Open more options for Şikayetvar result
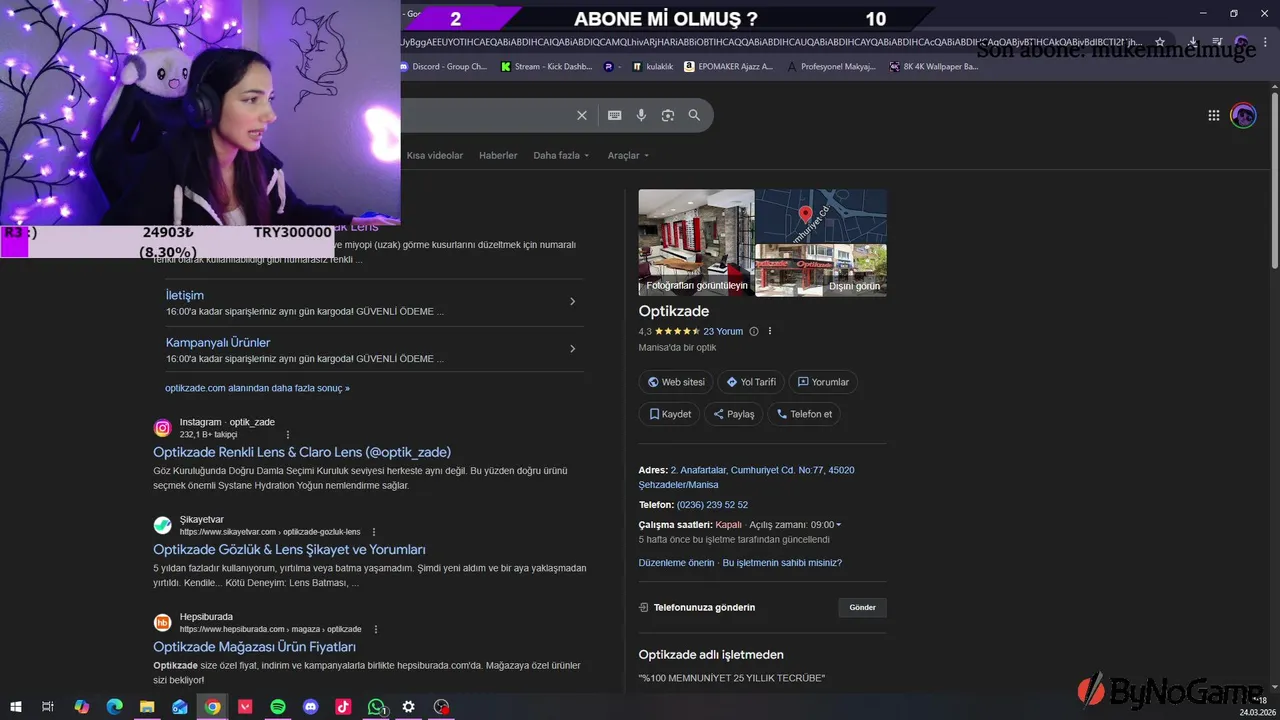The width and height of the screenshot is (1280, 720). tap(374, 532)
